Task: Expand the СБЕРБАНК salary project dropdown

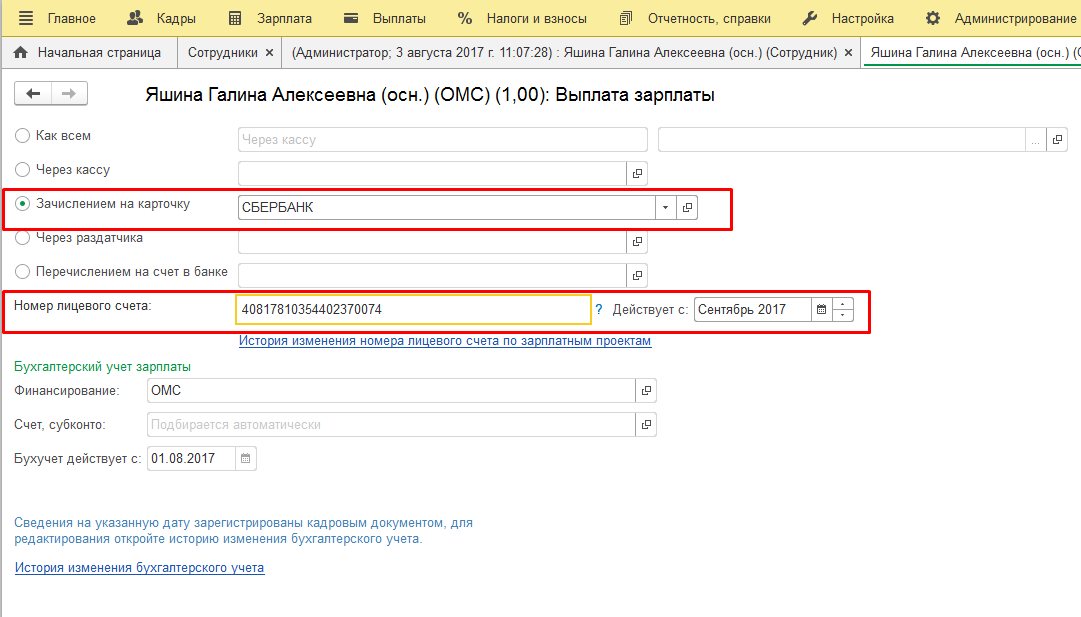Action: coord(665,207)
